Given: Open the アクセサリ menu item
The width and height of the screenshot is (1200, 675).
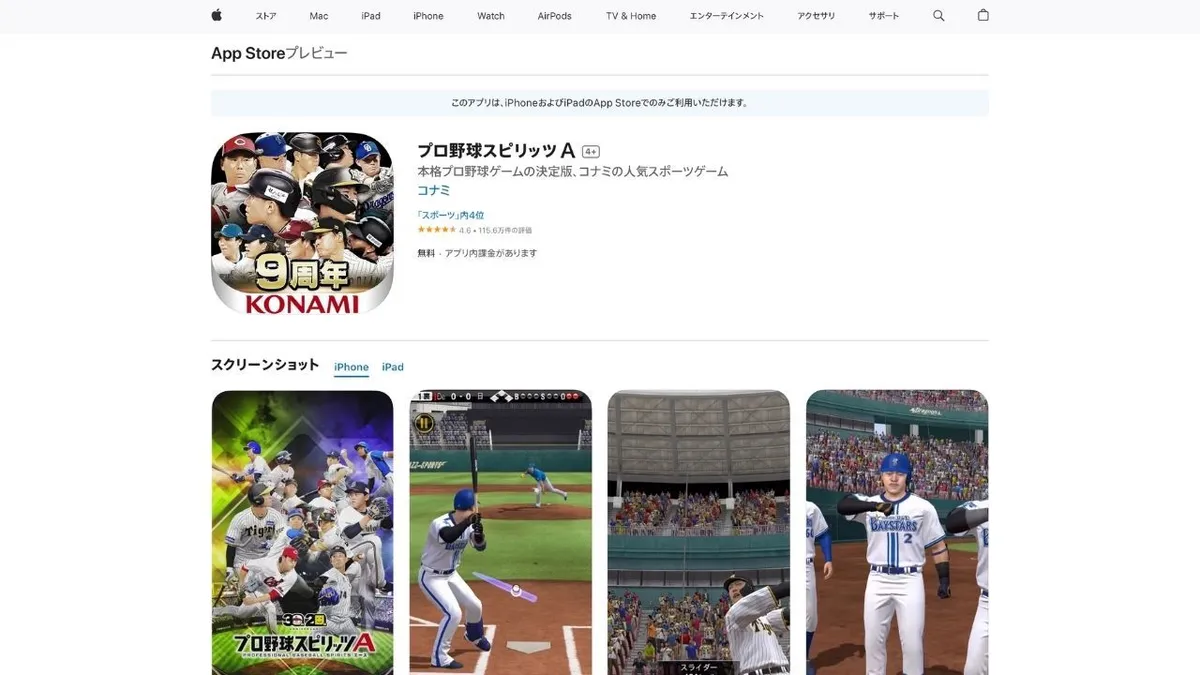Looking at the screenshot, I should pos(816,16).
